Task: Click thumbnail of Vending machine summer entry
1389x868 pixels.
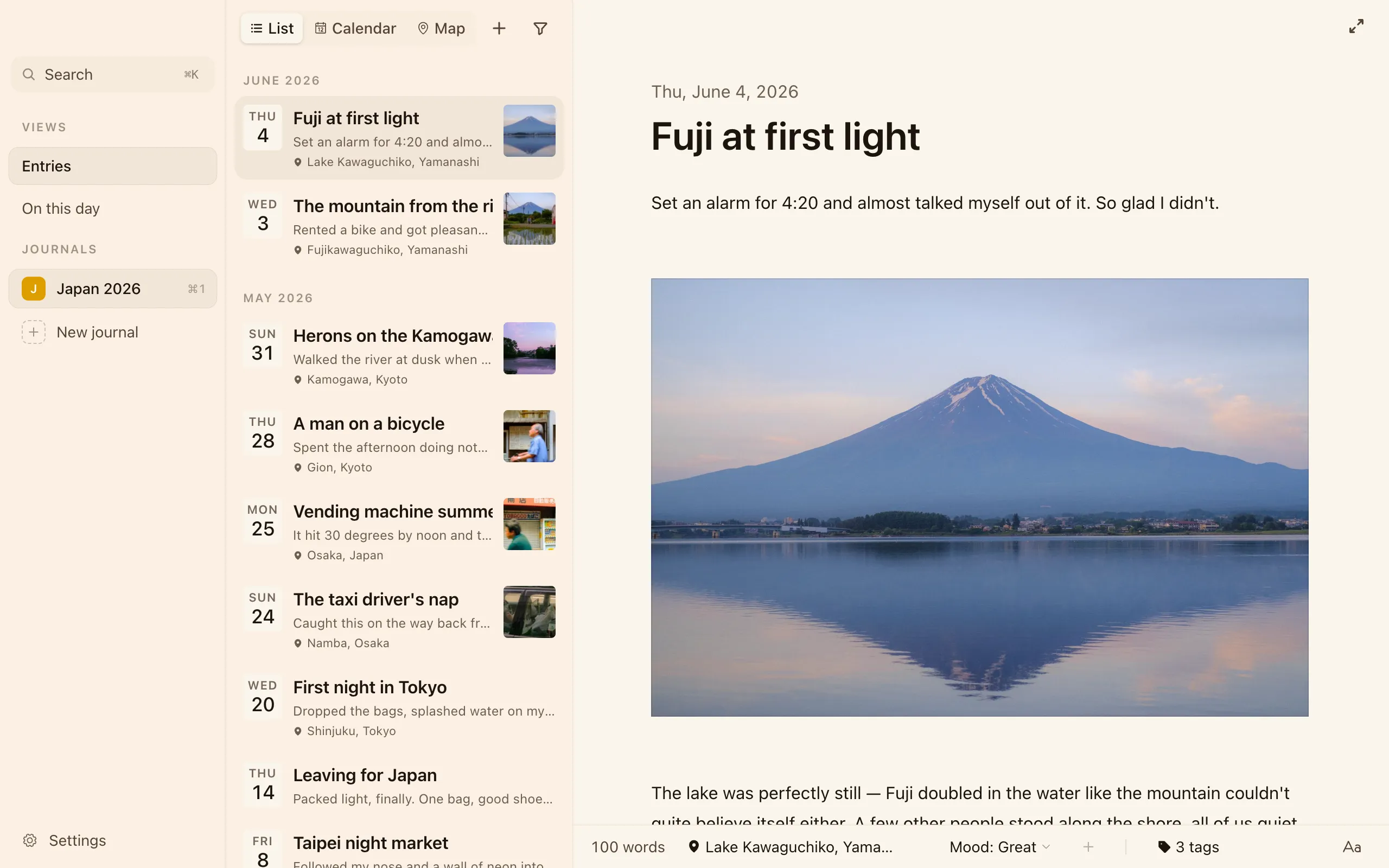Action: pos(529,524)
